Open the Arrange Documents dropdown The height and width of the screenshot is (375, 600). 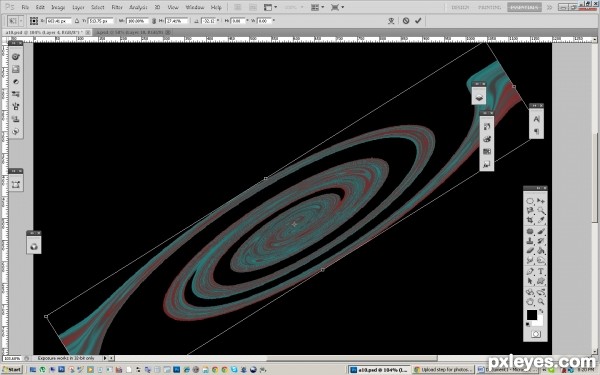point(317,7)
